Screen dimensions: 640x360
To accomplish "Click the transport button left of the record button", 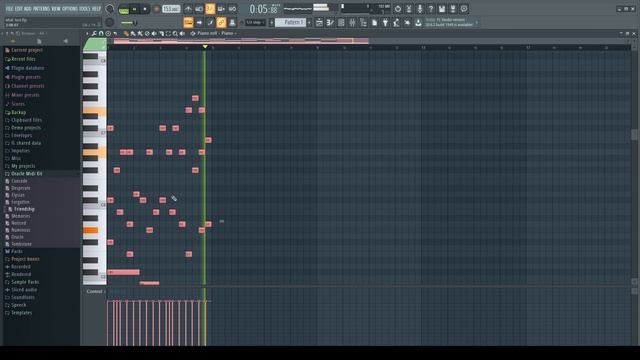I will pos(145,9).
